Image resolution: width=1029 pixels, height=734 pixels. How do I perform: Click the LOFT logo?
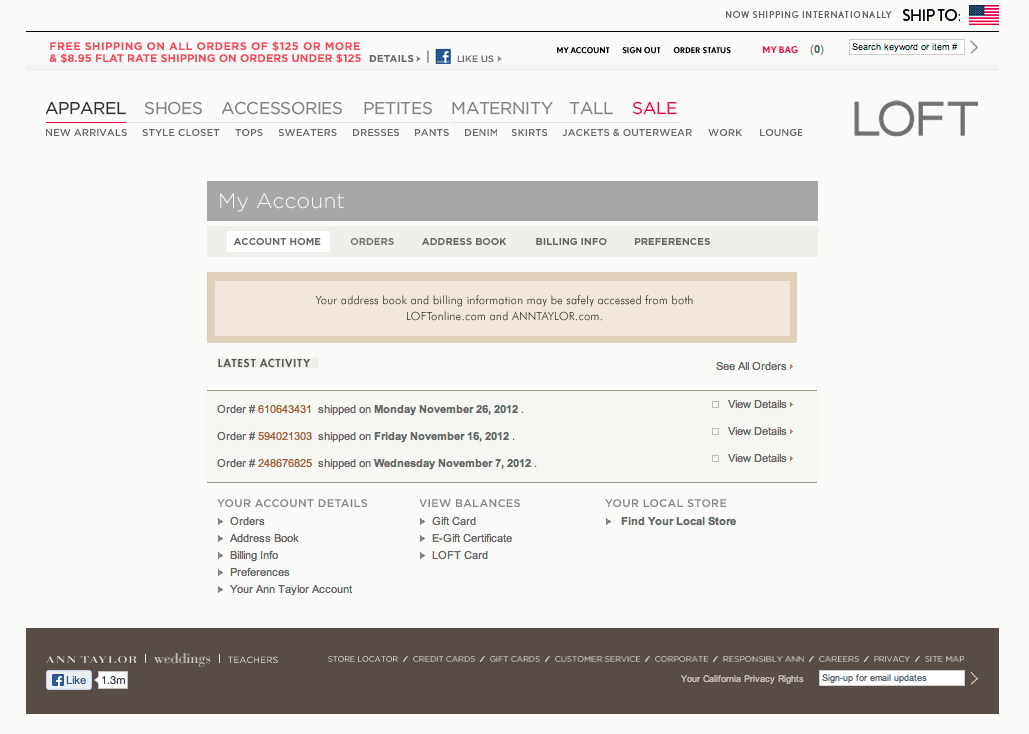(x=915, y=120)
